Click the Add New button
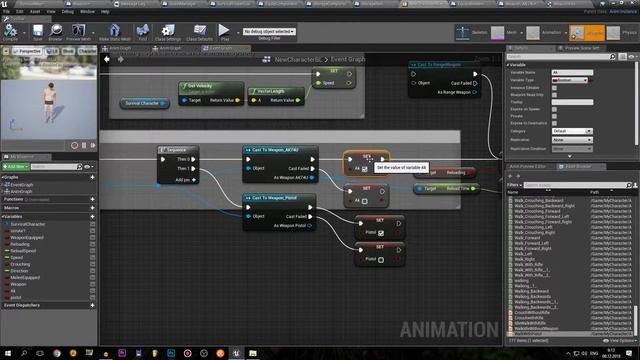Viewport: 640px width, 360px height. 16,167
